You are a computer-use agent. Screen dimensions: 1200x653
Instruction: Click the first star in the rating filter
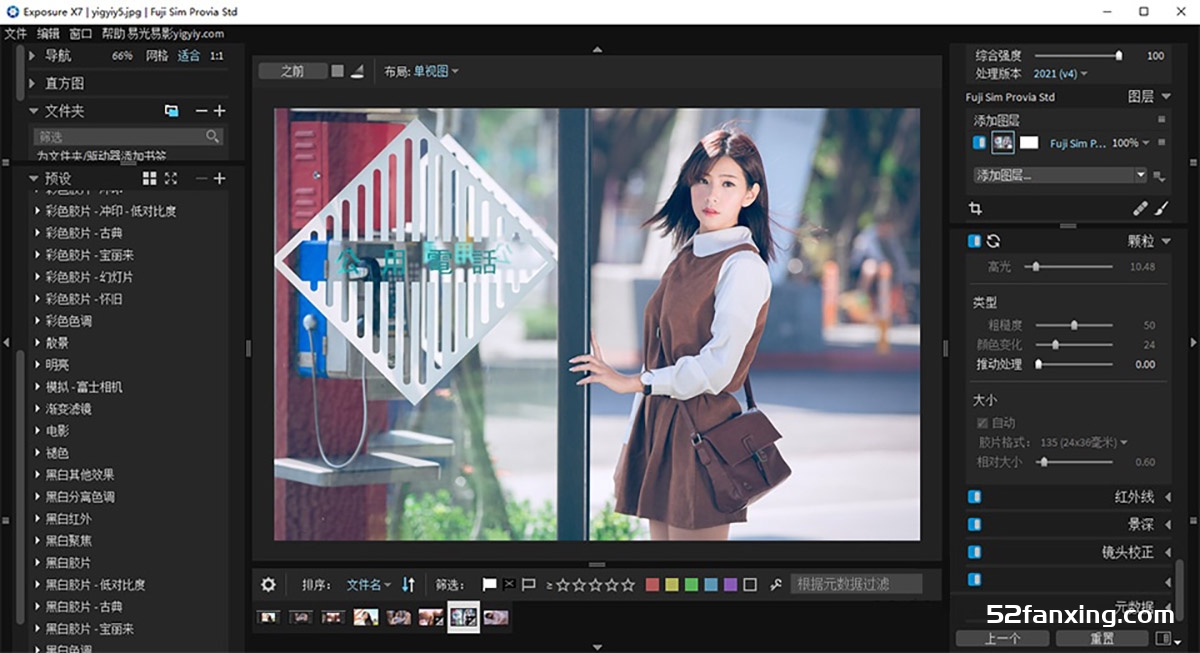[x=563, y=585]
